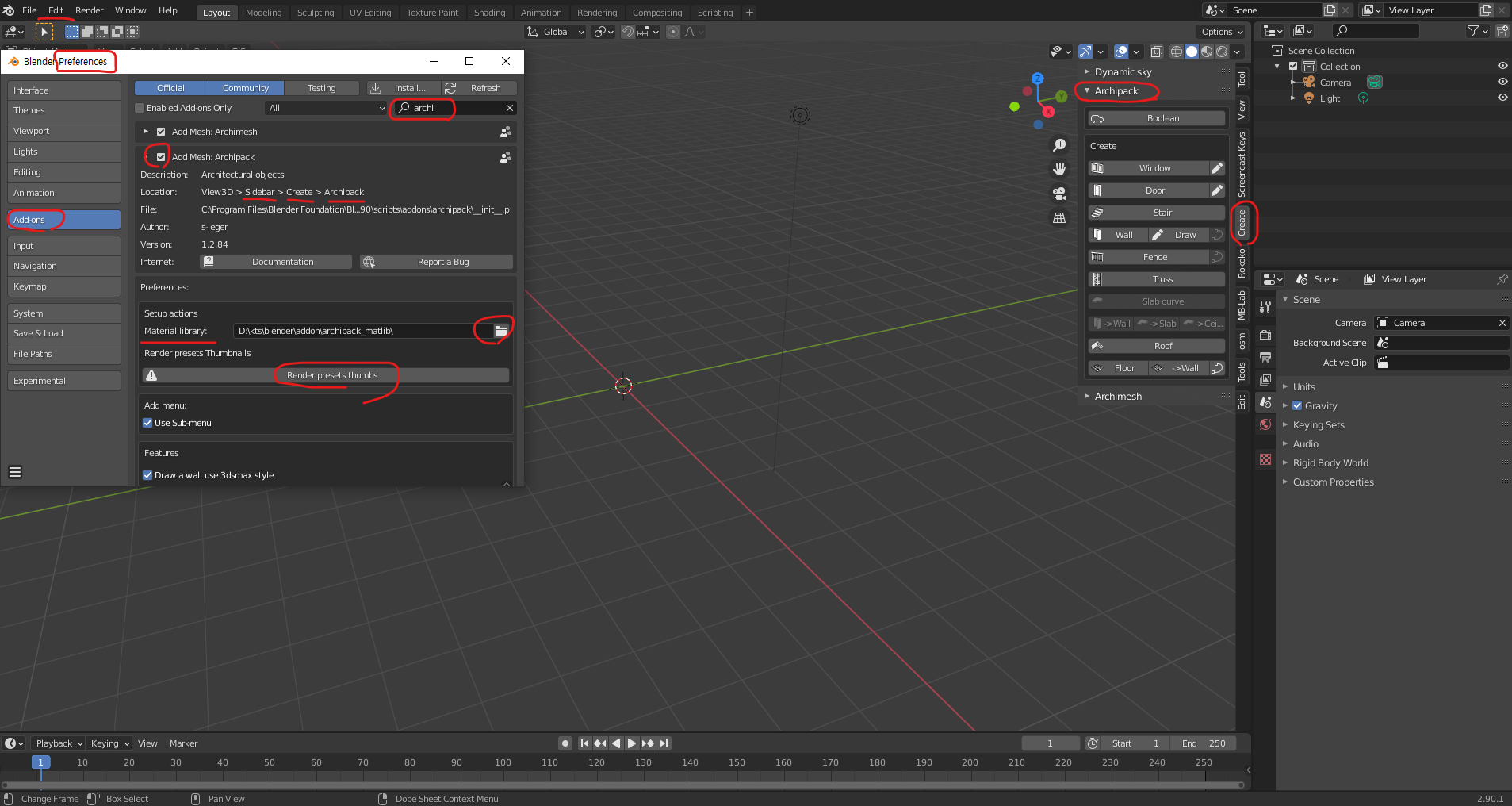Open add-on category All dropdown

point(326,108)
